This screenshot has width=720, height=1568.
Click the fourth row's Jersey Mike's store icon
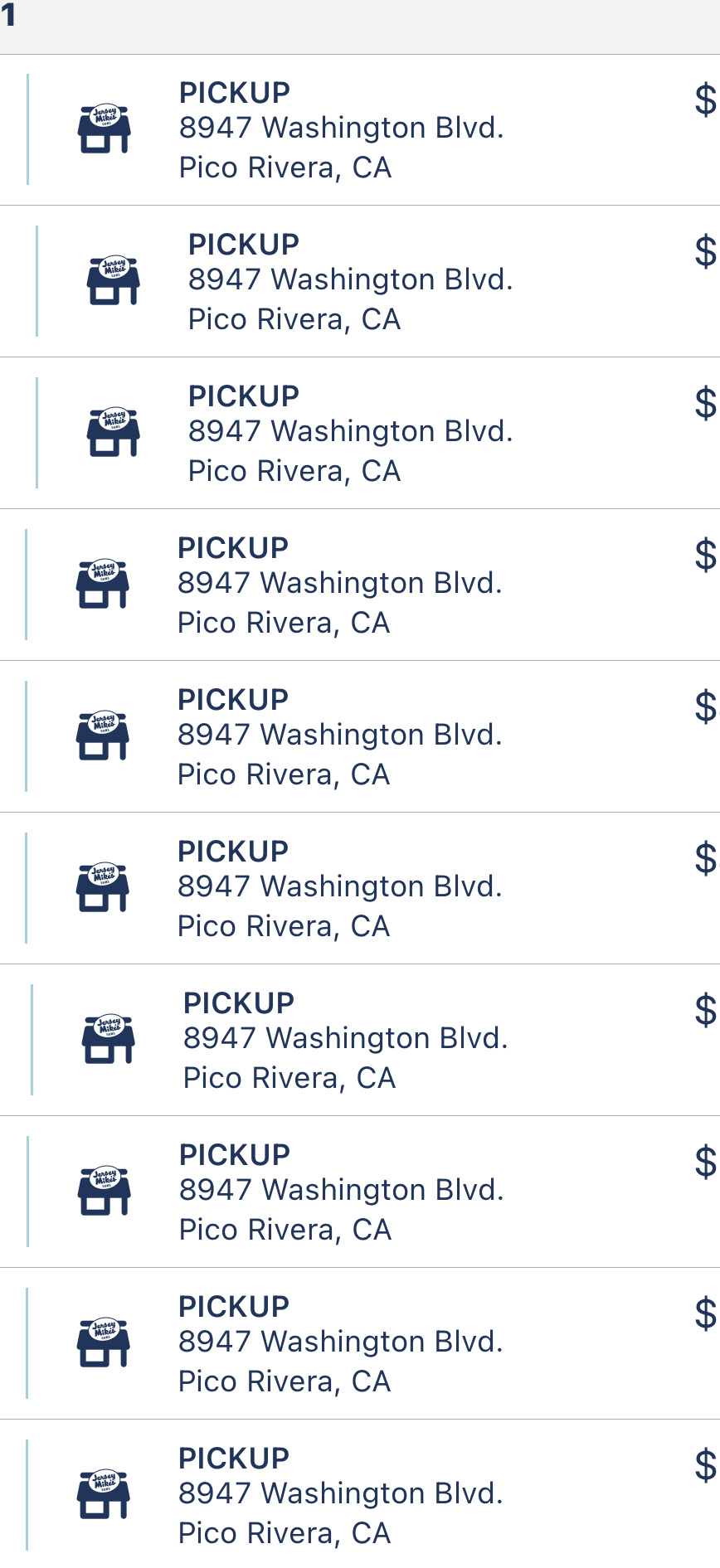(103, 585)
